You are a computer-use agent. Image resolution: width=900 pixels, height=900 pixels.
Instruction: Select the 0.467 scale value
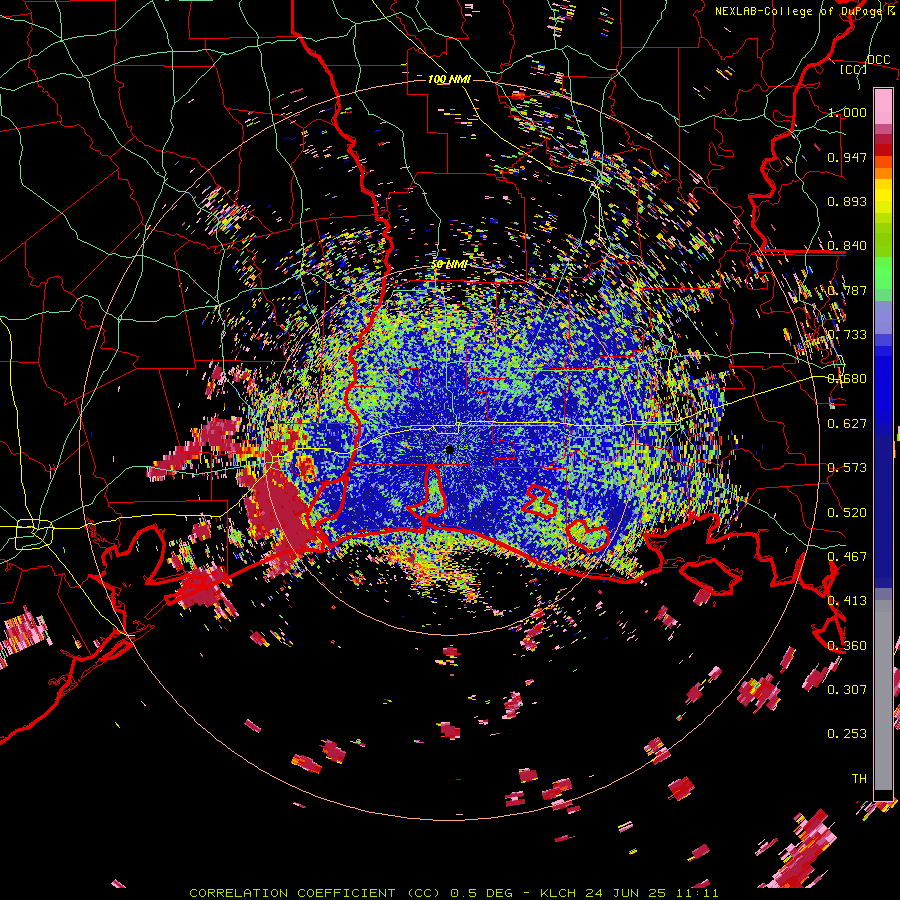[847, 557]
